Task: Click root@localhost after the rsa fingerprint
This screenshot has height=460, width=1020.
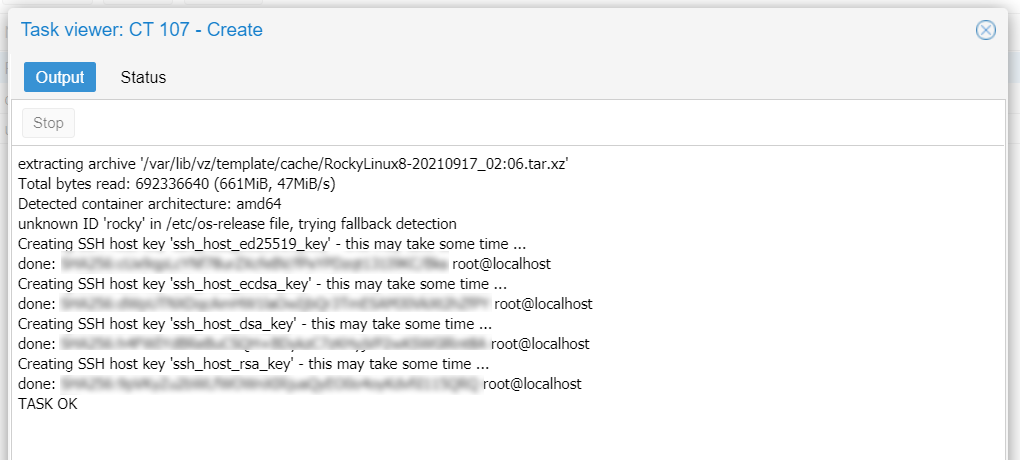Action: pos(532,384)
